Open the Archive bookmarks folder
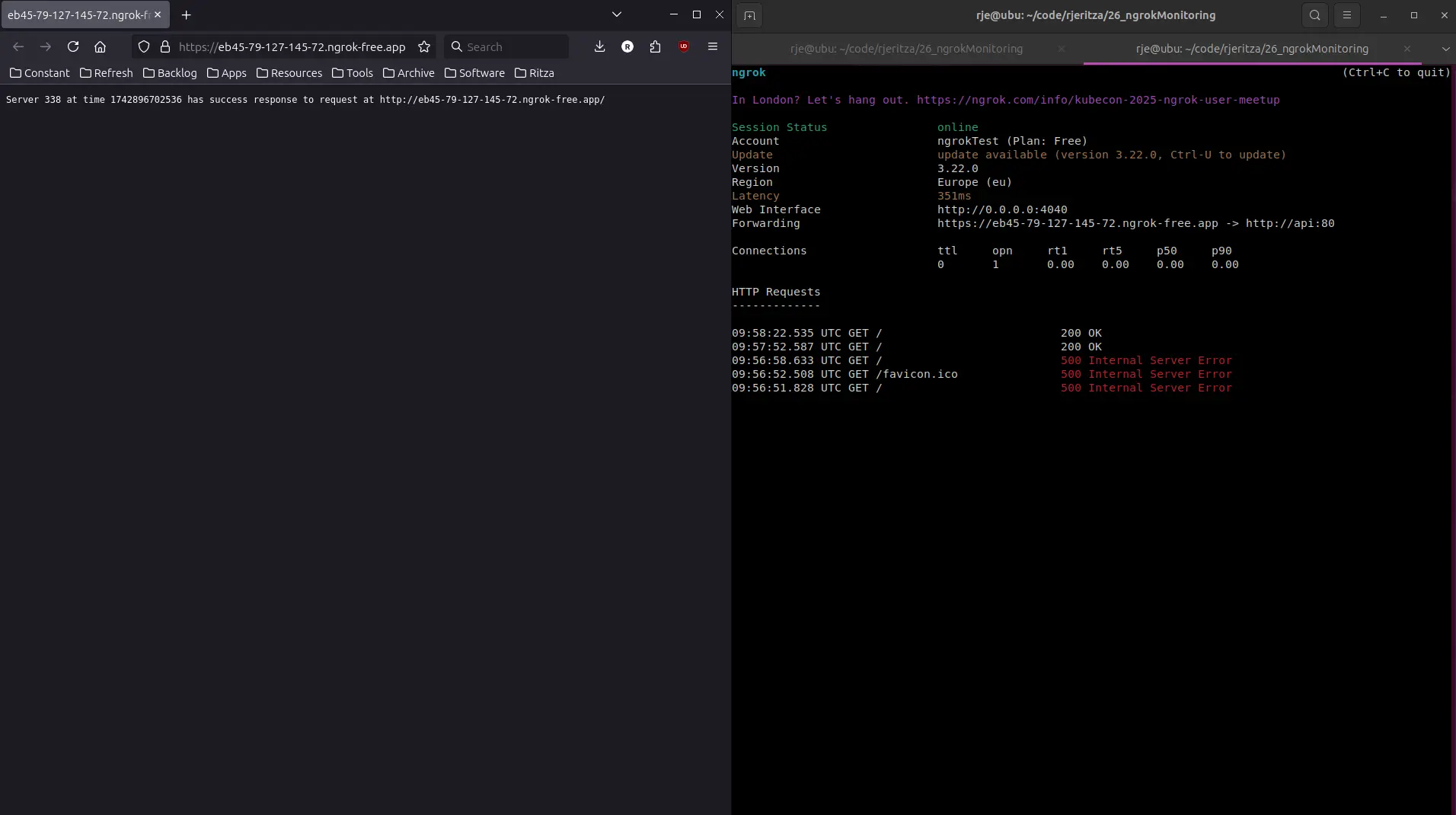This screenshot has width=1456, height=815. [x=409, y=73]
